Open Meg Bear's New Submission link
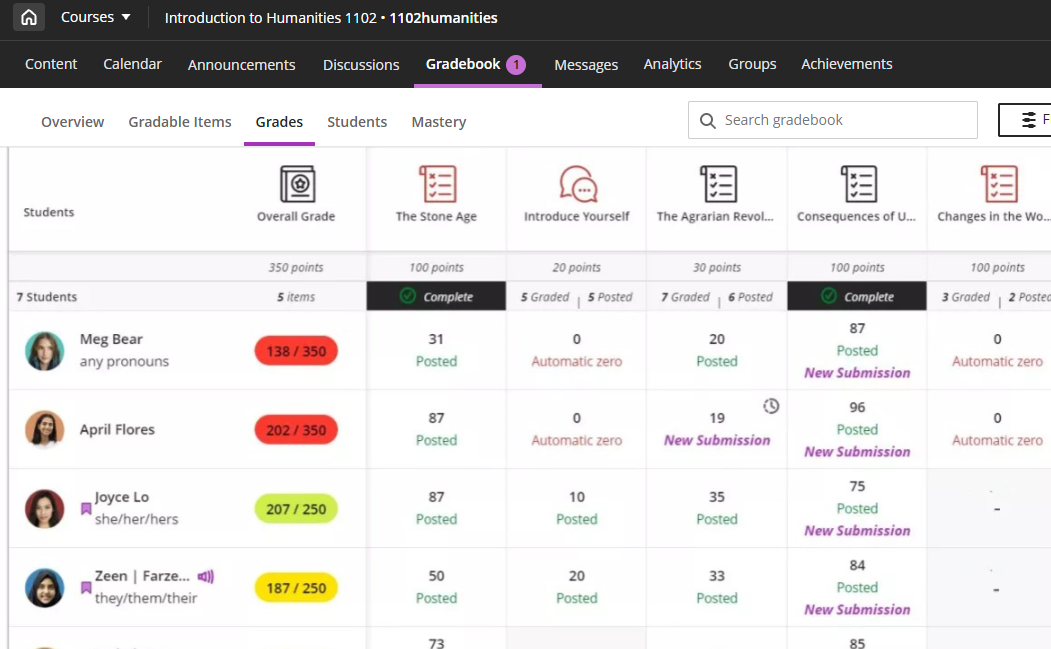1051x649 pixels. pyautogui.click(x=856, y=372)
